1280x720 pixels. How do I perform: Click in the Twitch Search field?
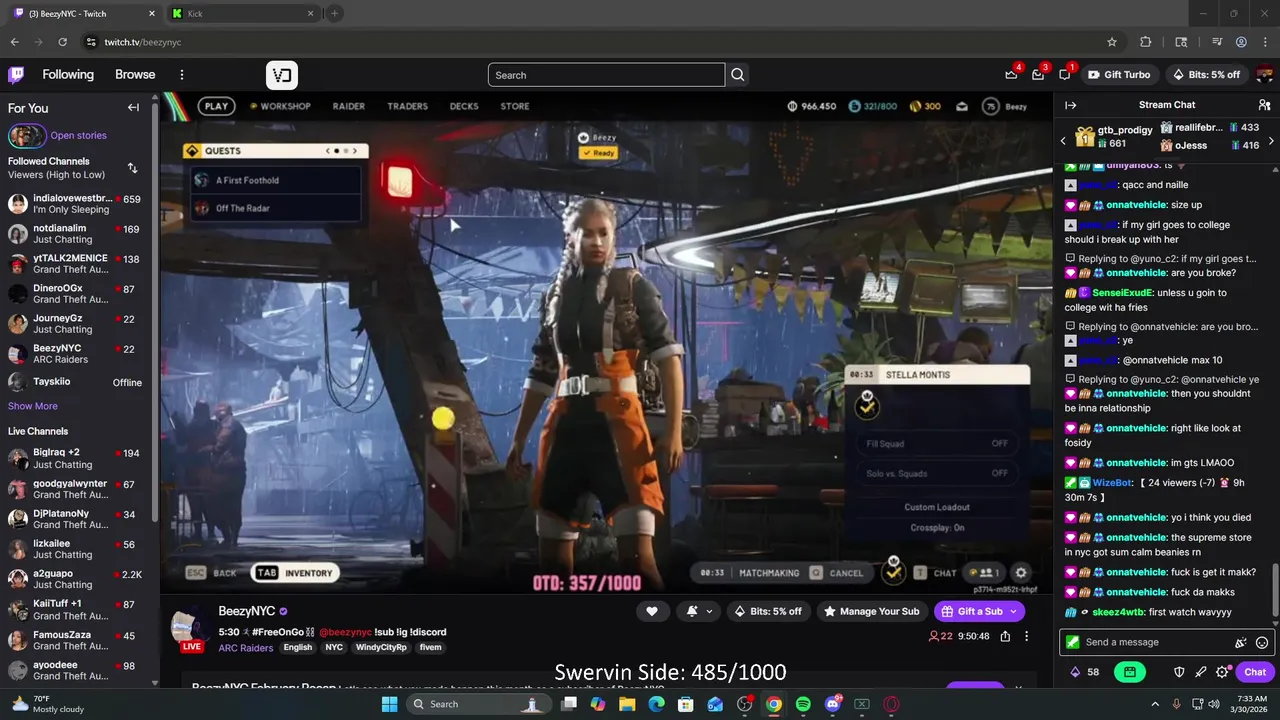(x=606, y=75)
